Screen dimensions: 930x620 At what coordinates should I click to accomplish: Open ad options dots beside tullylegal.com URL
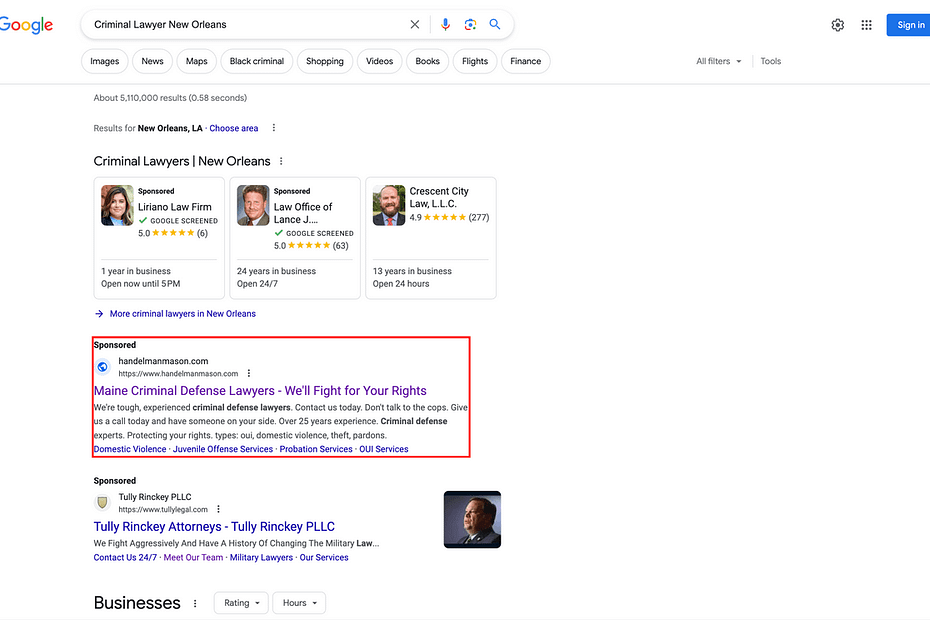pos(218,509)
